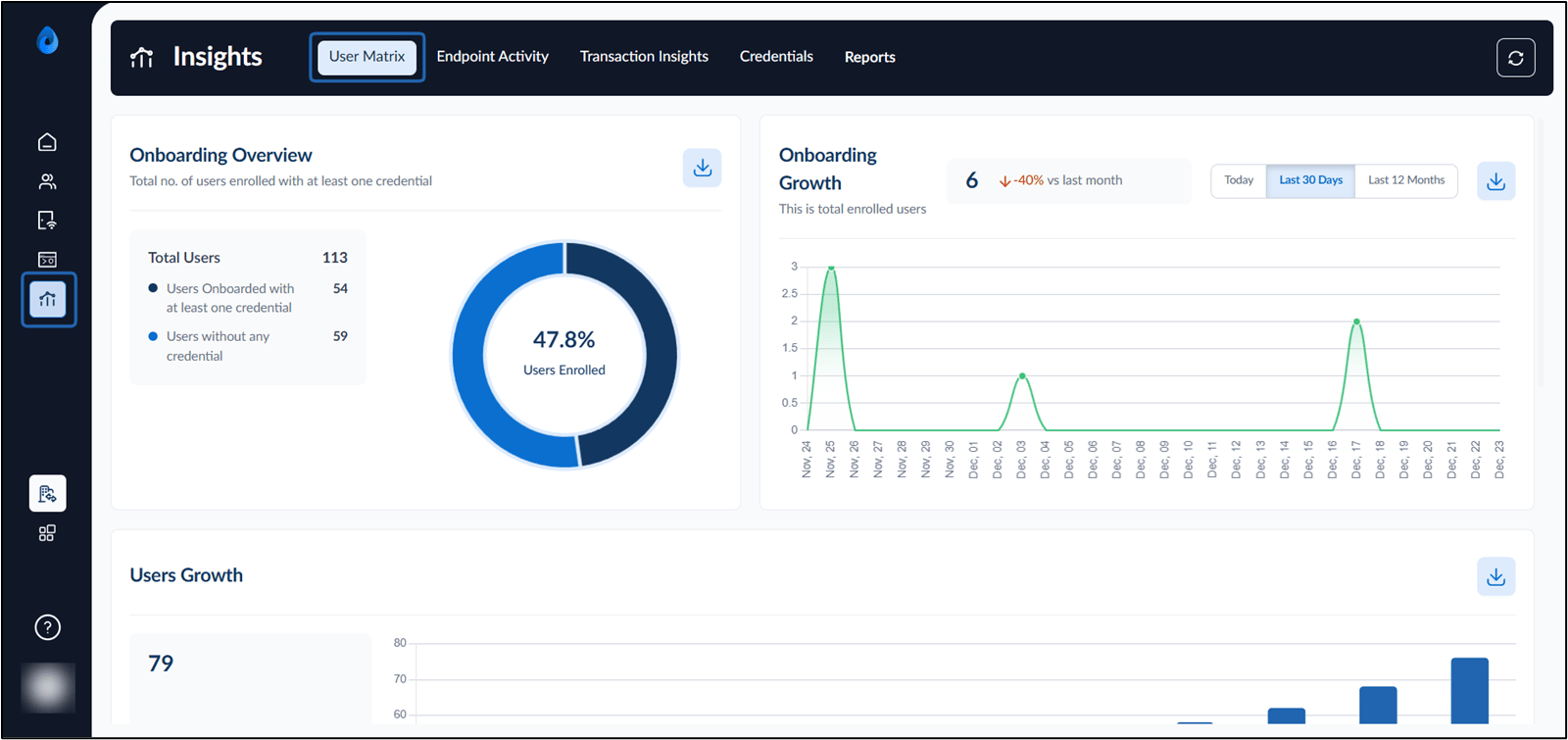Download the Onboarding Overview chart

coord(702,168)
